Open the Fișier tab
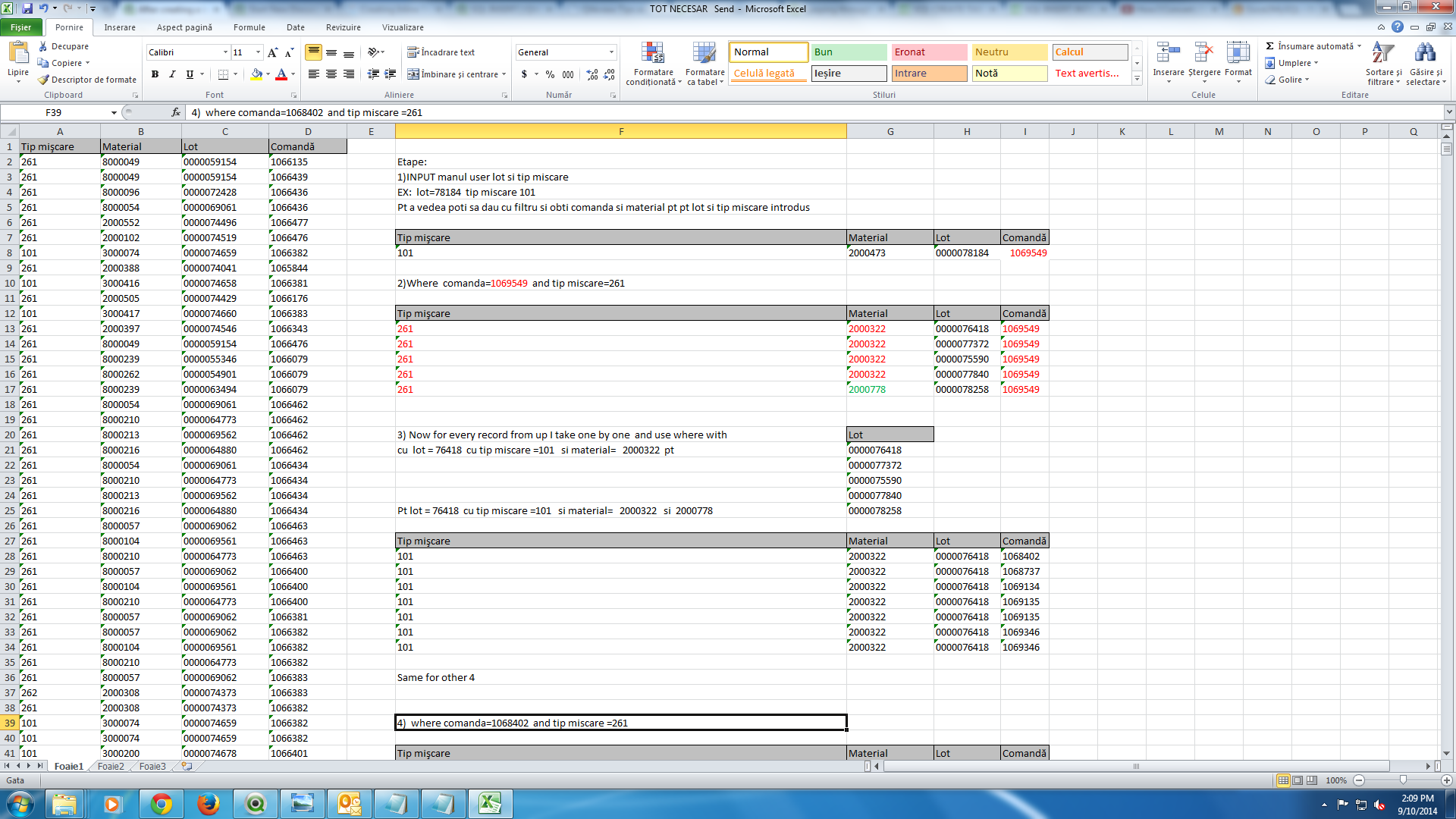The height and width of the screenshot is (819, 1456). [x=21, y=27]
